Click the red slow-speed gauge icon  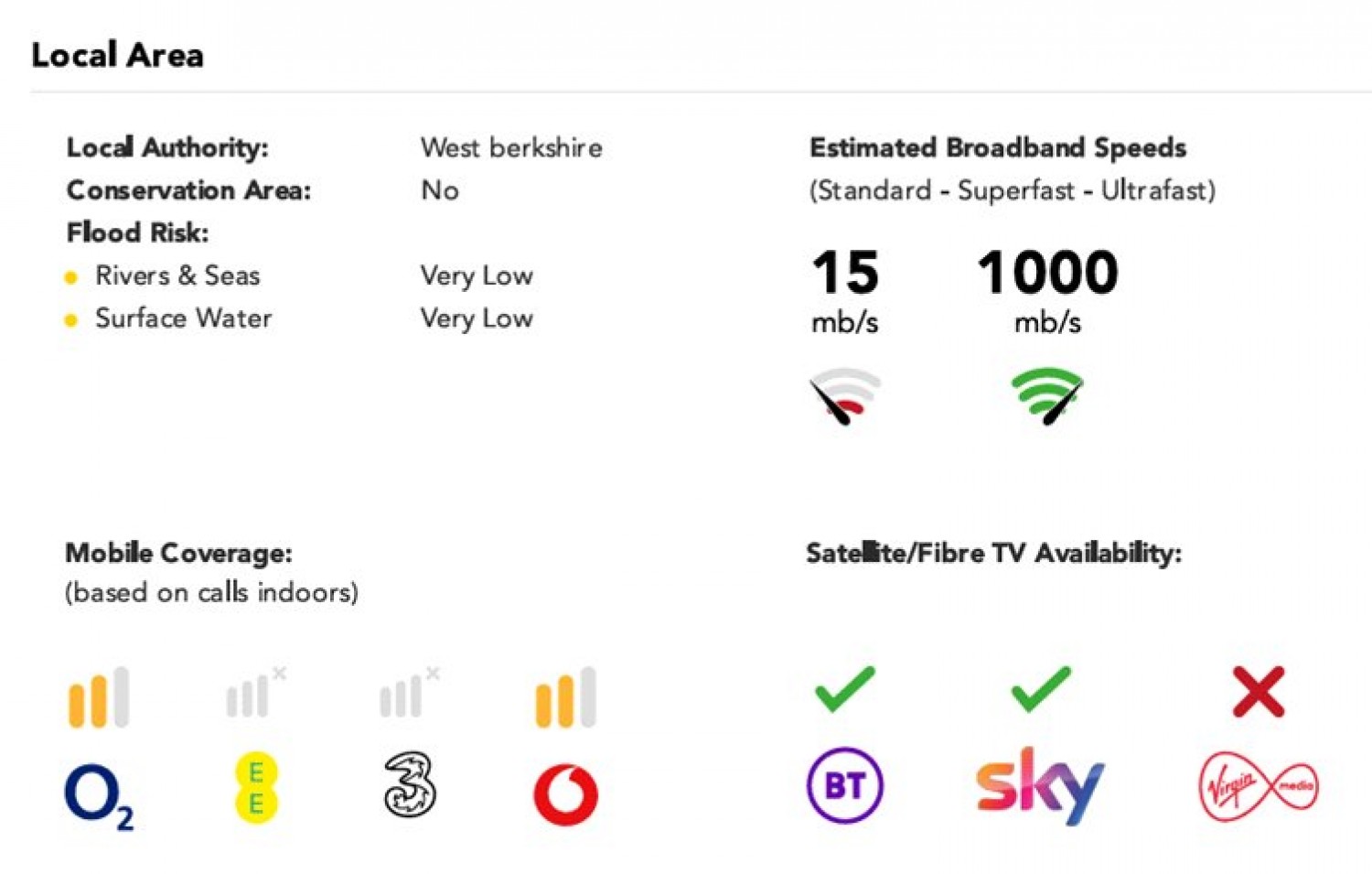coord(844,396)
